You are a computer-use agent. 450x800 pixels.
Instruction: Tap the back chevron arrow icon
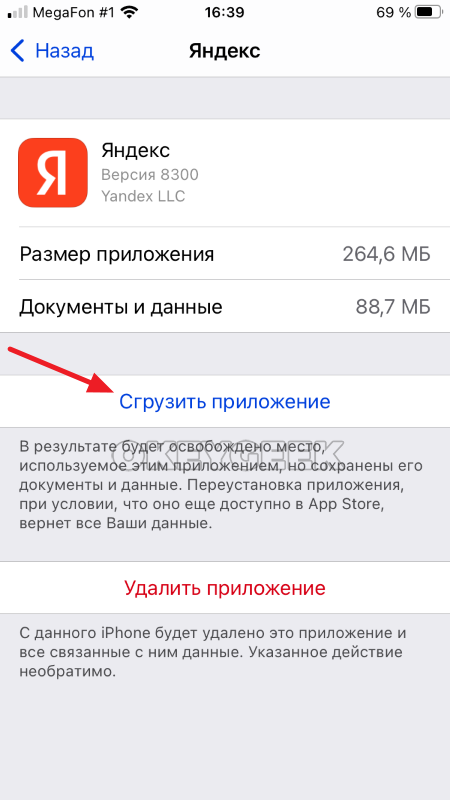[17, 52]
